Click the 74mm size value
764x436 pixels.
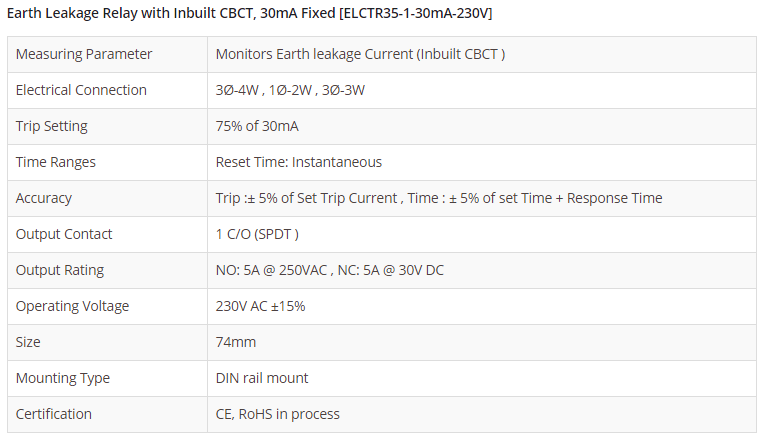(236, 342)
